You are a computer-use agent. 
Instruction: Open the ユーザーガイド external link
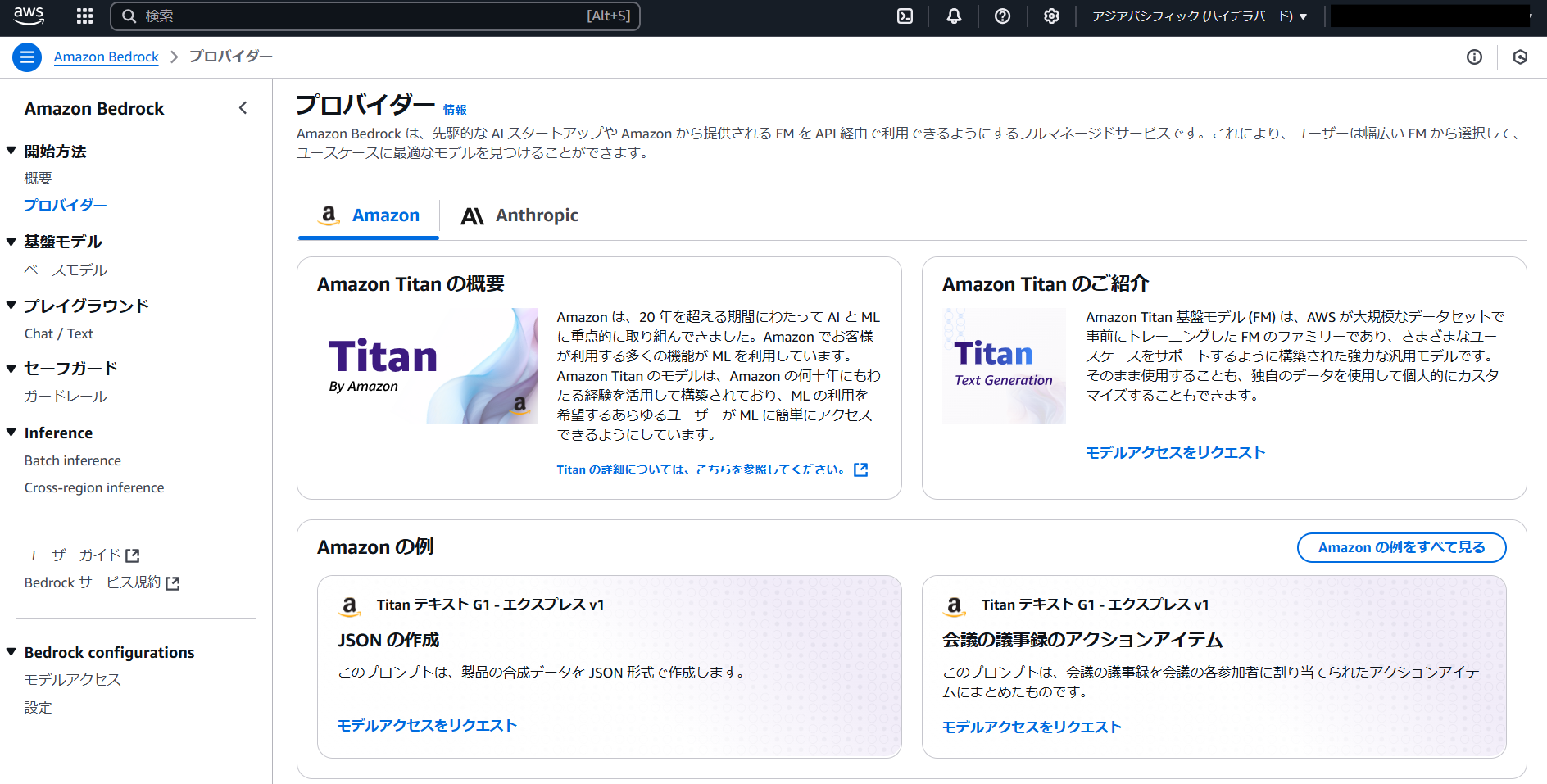(x=82, y=555)
